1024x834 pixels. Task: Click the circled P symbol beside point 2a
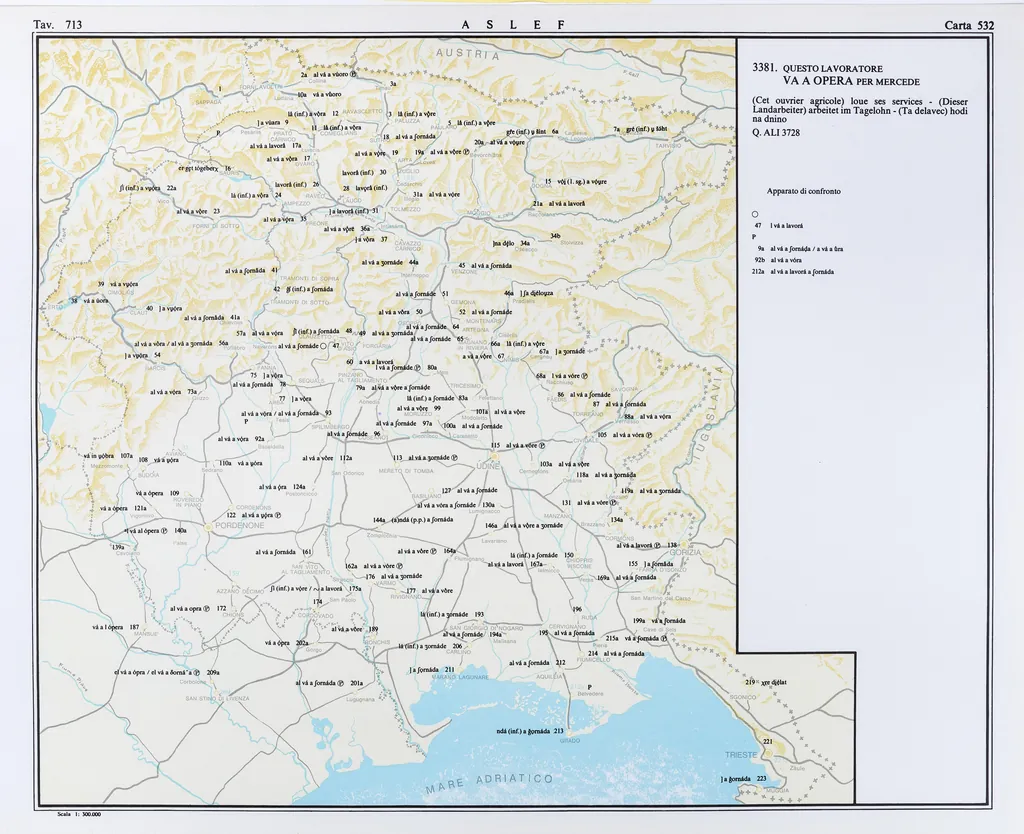(353, 75)
